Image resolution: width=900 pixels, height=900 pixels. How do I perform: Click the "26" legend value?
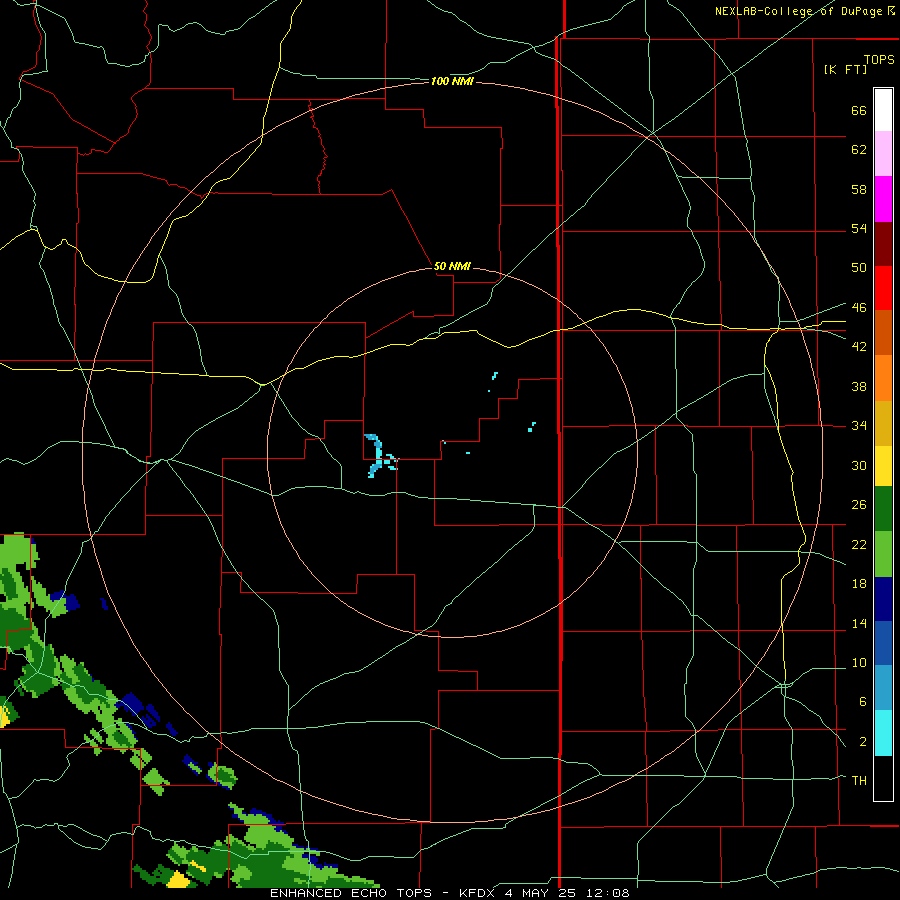(859, 505)
